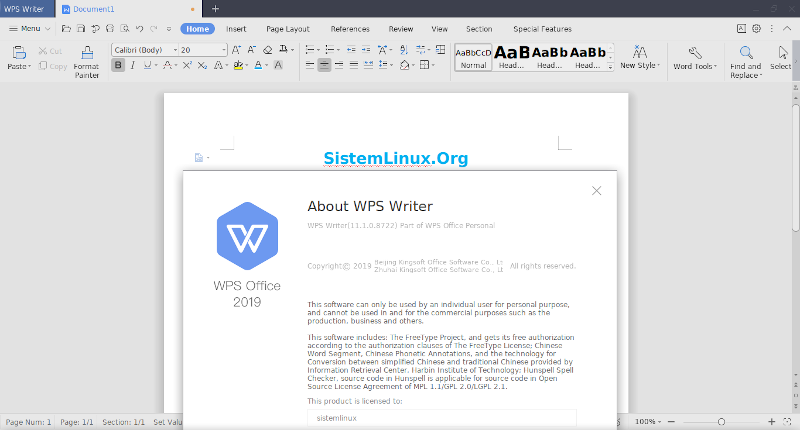Image resolution: width=800 pixels, height=430 pixels.
Task: Open settings gear icon at top right
Action: pyautogui.click(x=757, y=29)
